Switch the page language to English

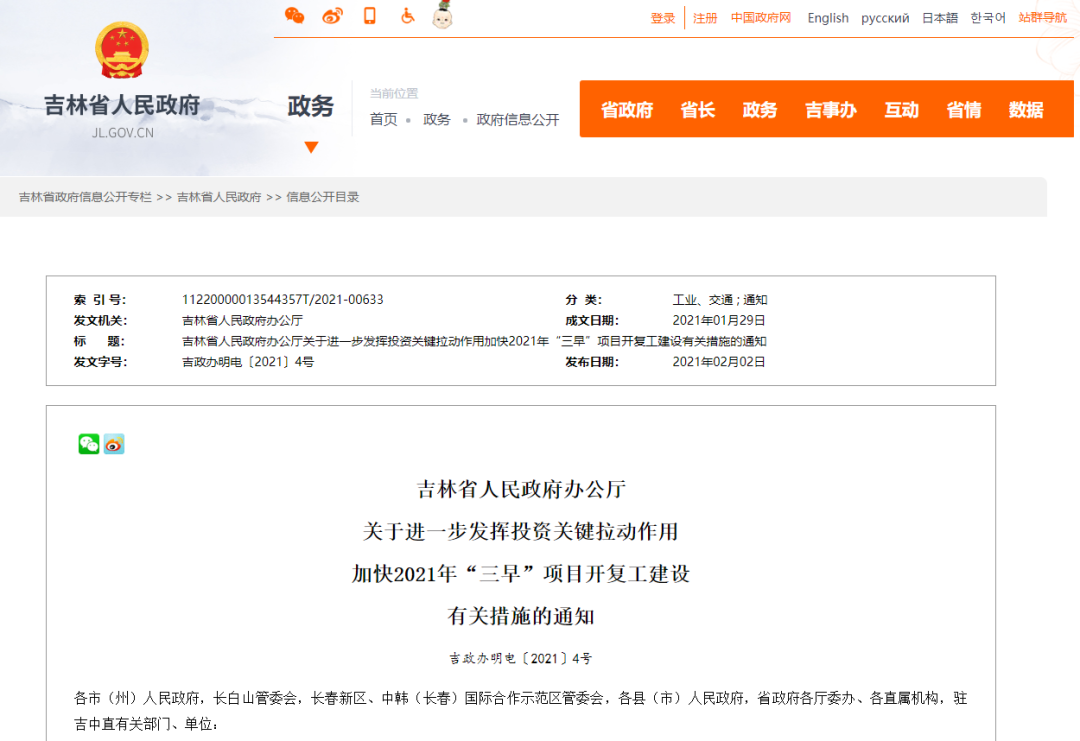[x=828, y=17]
